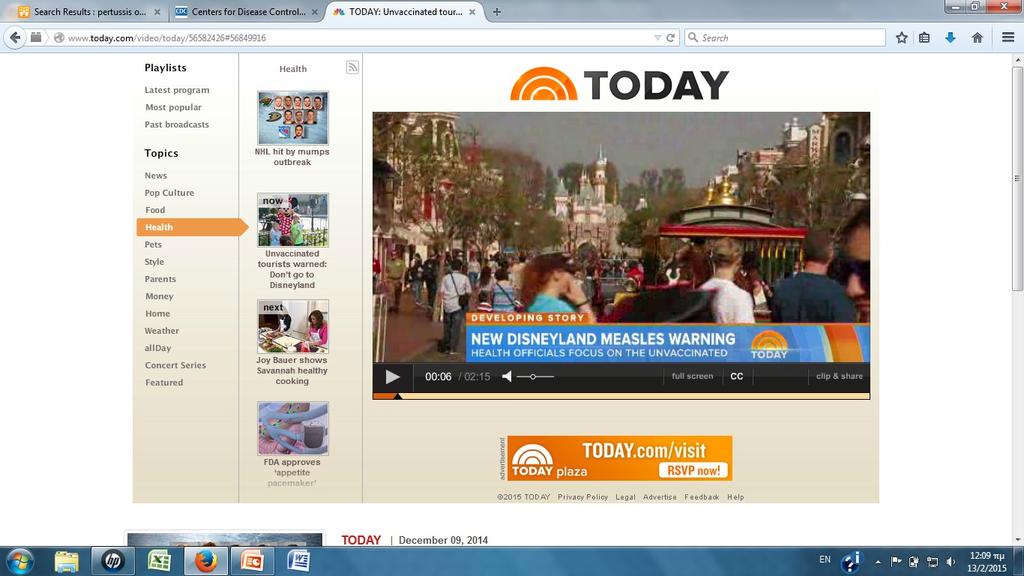This screenshot has height=576, width=1024.
Task: Click the Firefox search box
Action: click(x=785, y=38)
